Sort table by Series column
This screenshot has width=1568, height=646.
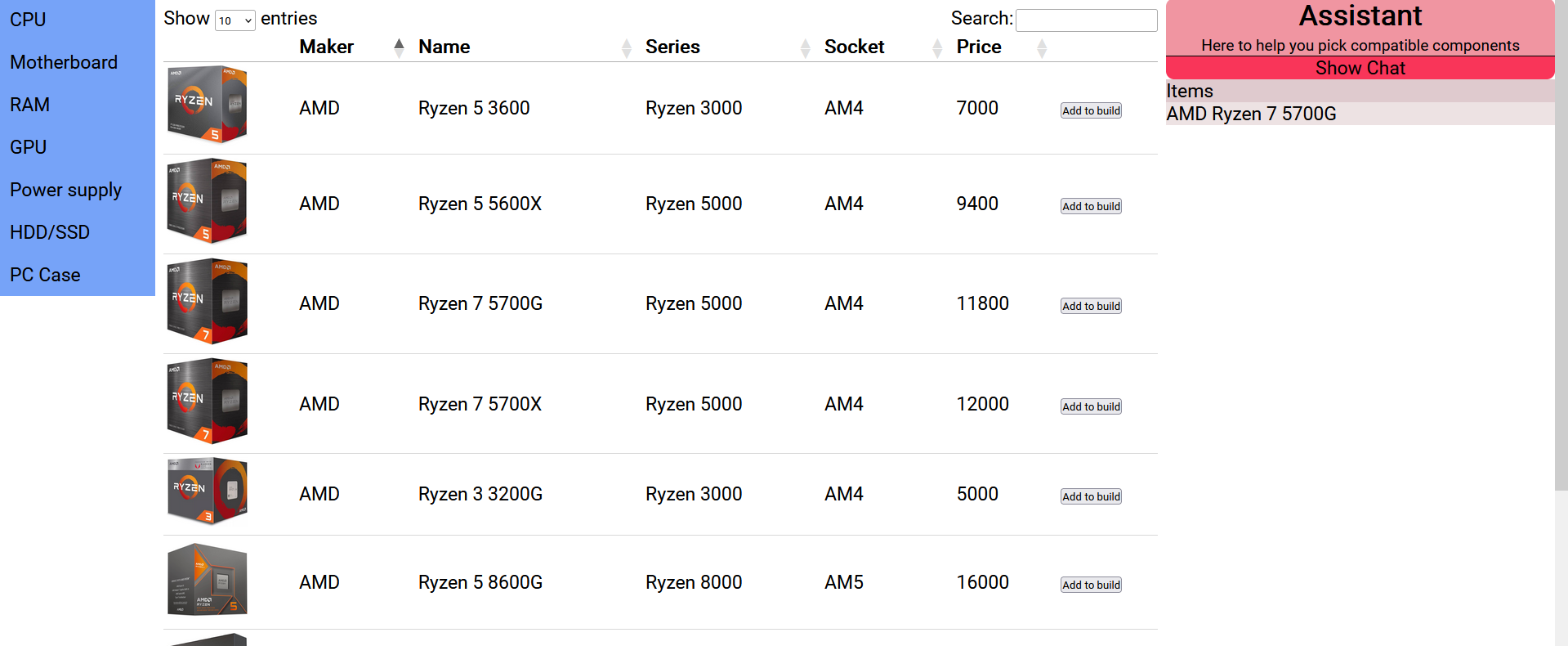click(x=727, y=47)
